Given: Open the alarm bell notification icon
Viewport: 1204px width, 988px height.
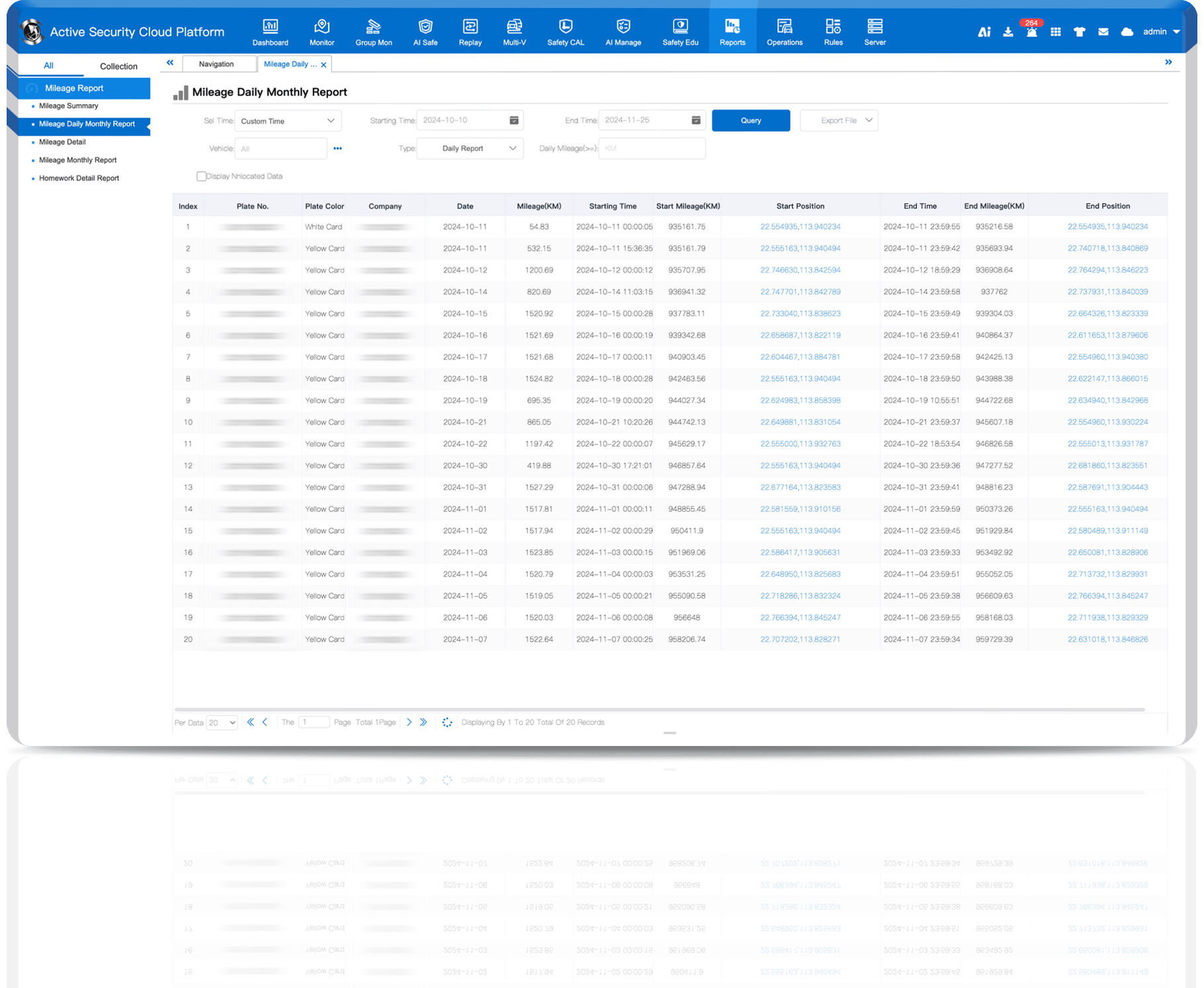Looking at the screenshot, I should pos(1031,32).
